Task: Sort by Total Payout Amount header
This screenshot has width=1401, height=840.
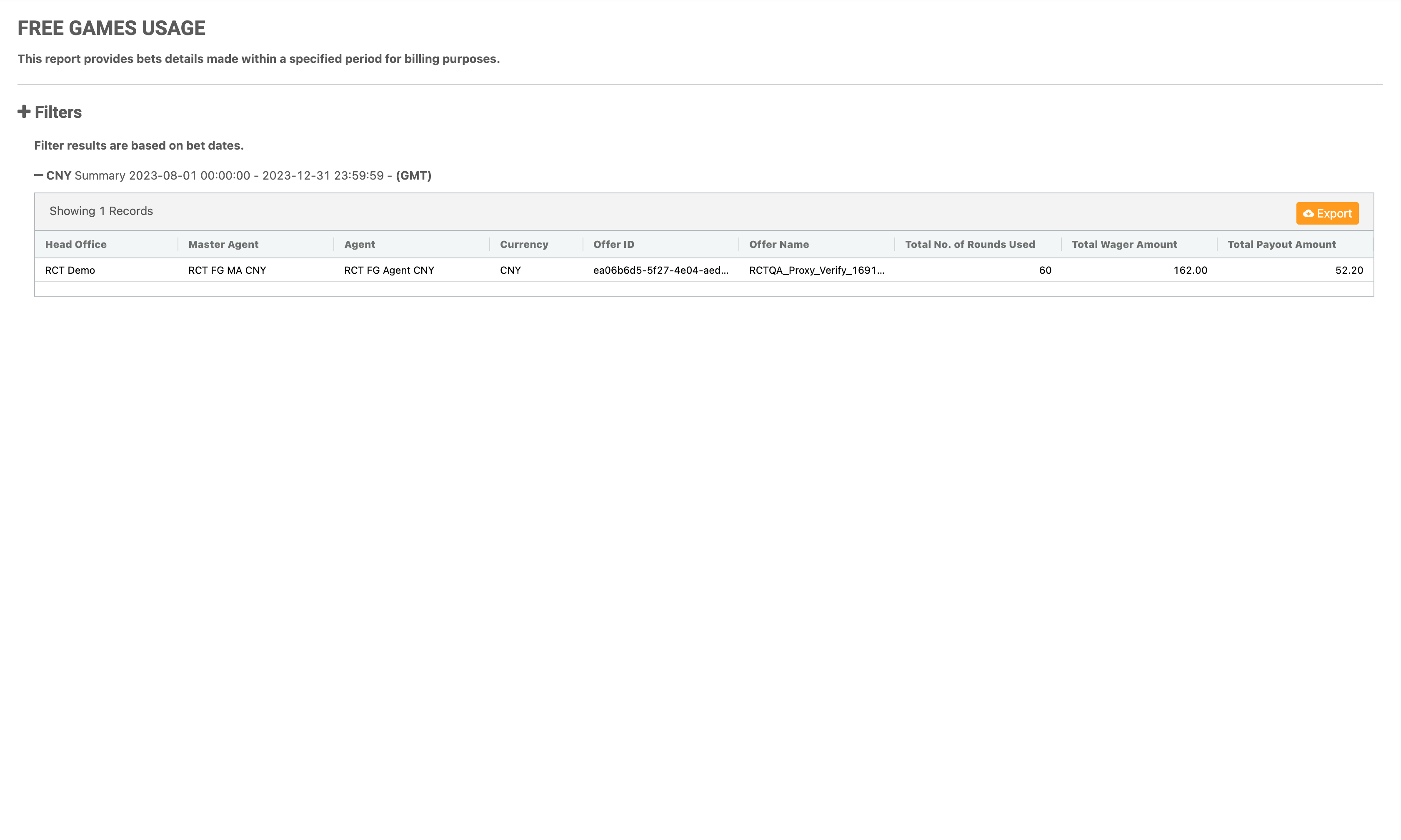Action: [x=1281, y=245]
